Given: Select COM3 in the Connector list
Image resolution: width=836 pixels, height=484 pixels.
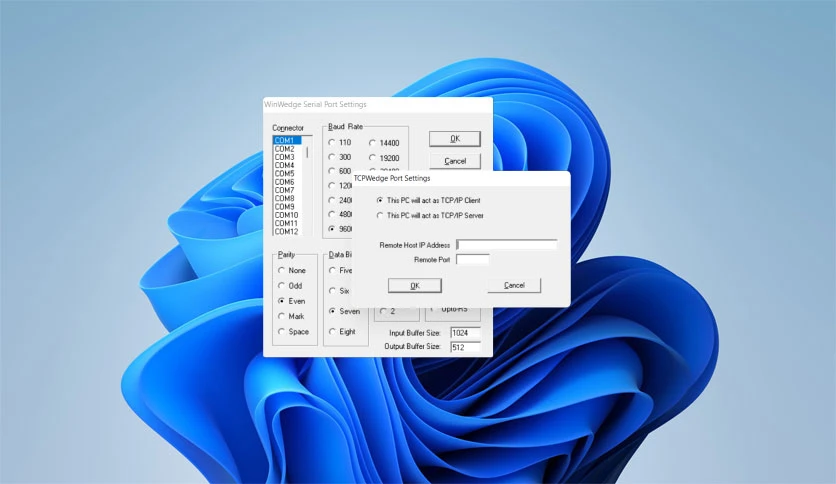Looking at the screenshot, I should pyautogui.click(x=287, y=157).
